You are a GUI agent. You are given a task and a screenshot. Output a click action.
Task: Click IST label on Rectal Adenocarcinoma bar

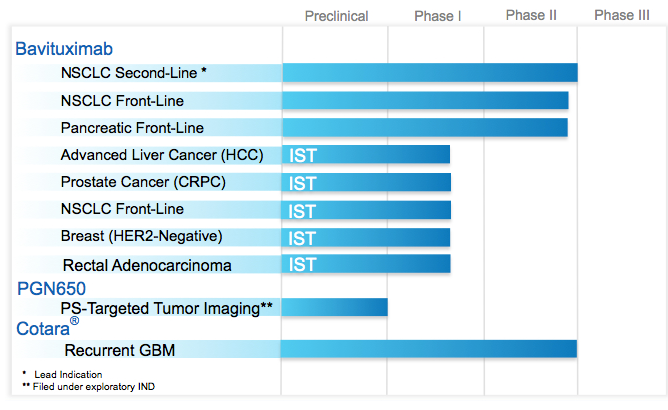(x=302, y=265)
